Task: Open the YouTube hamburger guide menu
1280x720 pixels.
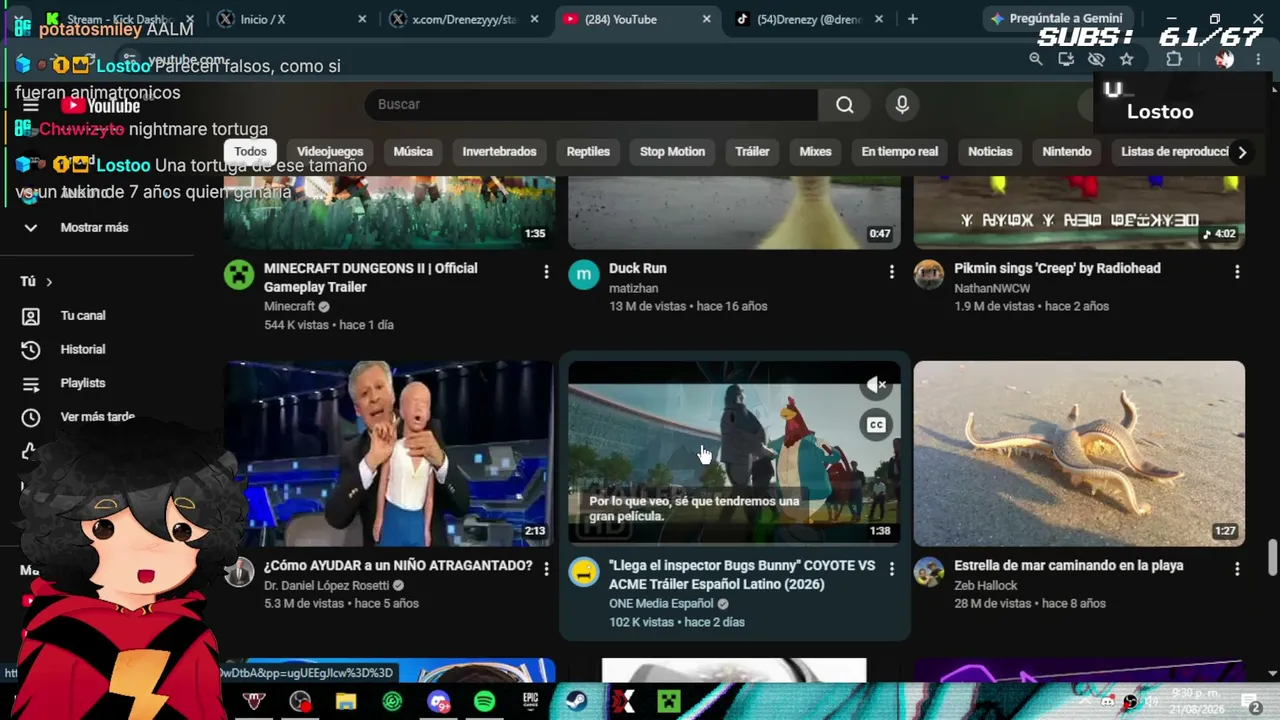Action: (x=31, y=106)
